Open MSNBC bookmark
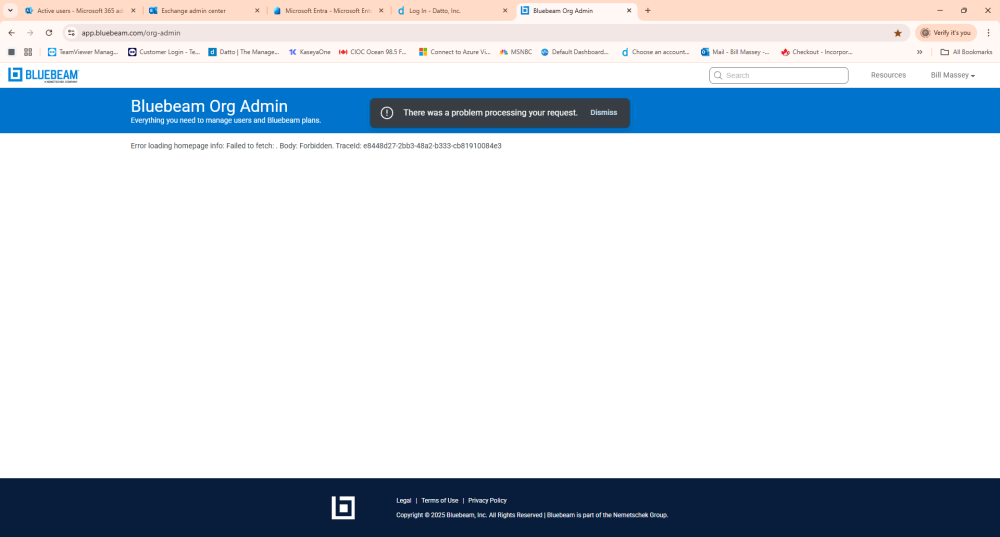 [515, 52]
